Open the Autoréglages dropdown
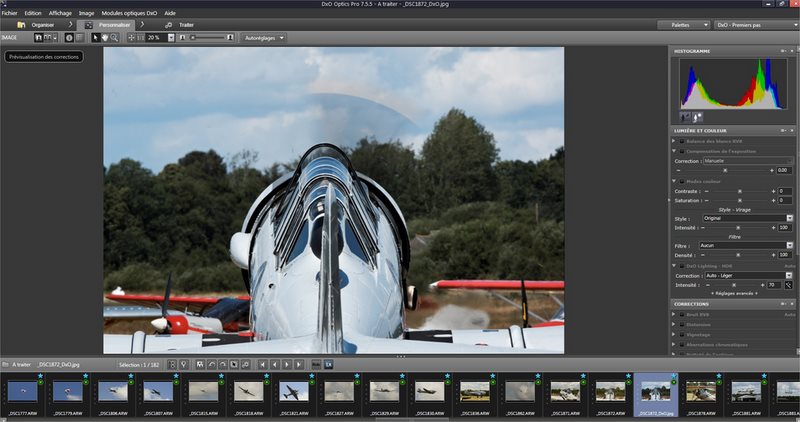Image resolution: width=800 pixels, height=422 pixels. coord(263,38)
